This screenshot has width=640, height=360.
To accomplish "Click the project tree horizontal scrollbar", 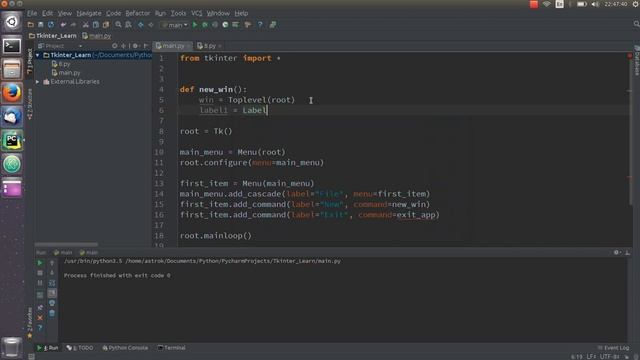I will [x=66, y=244].
